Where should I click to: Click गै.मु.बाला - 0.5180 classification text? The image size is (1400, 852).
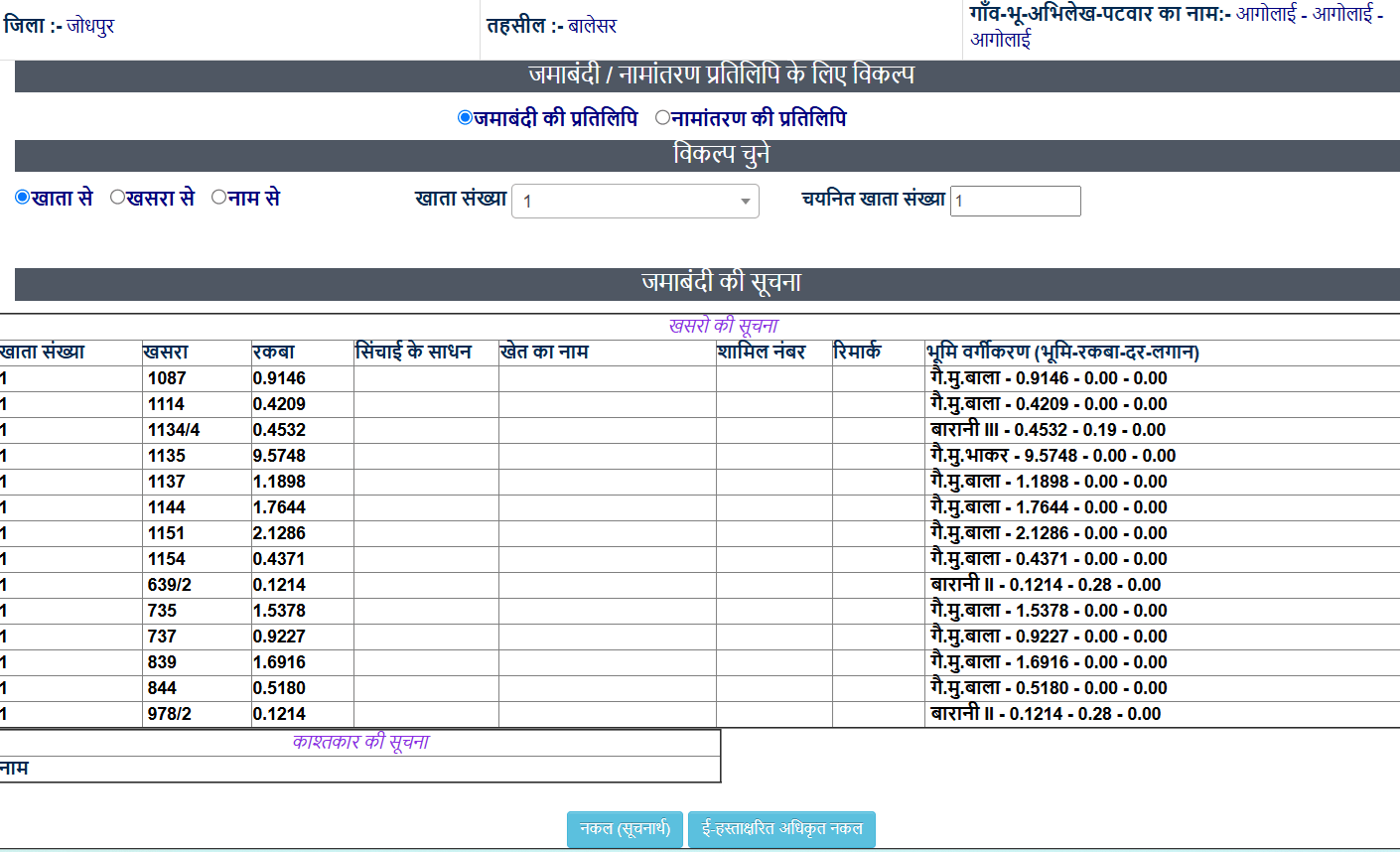[x=1049, y=688]
